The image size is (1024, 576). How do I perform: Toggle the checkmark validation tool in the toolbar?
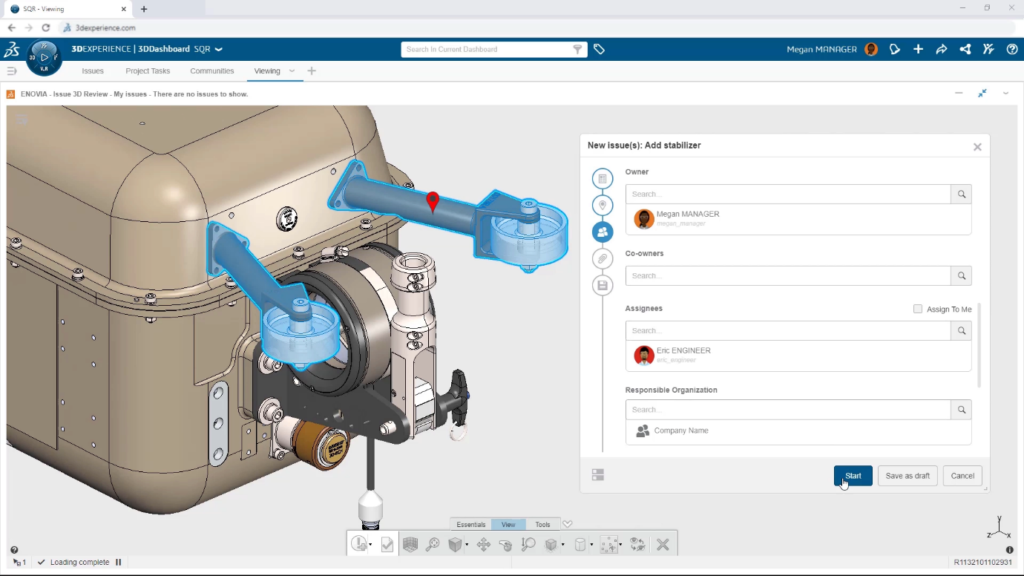pyautogui.click(x=387, y=543)
